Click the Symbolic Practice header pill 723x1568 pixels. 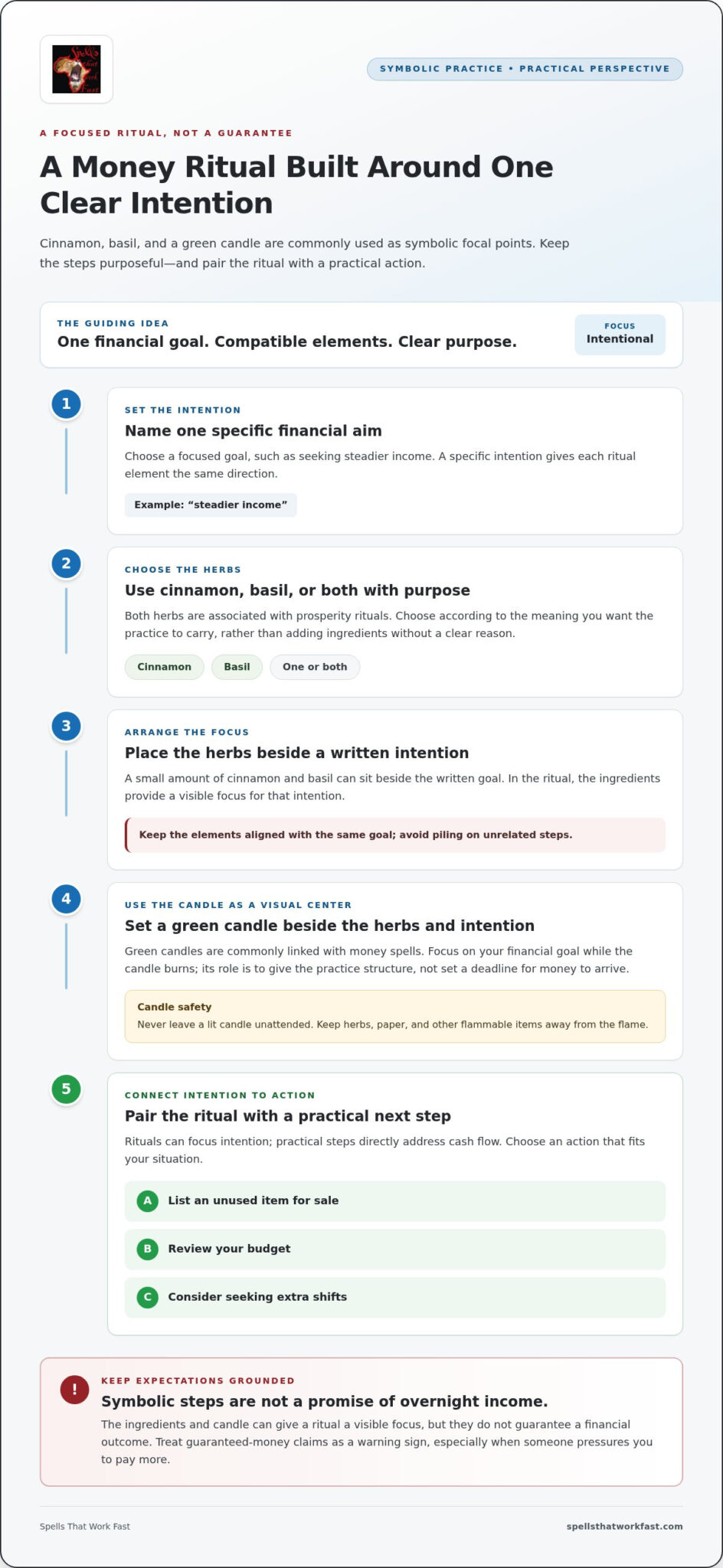tap(525, 69)
